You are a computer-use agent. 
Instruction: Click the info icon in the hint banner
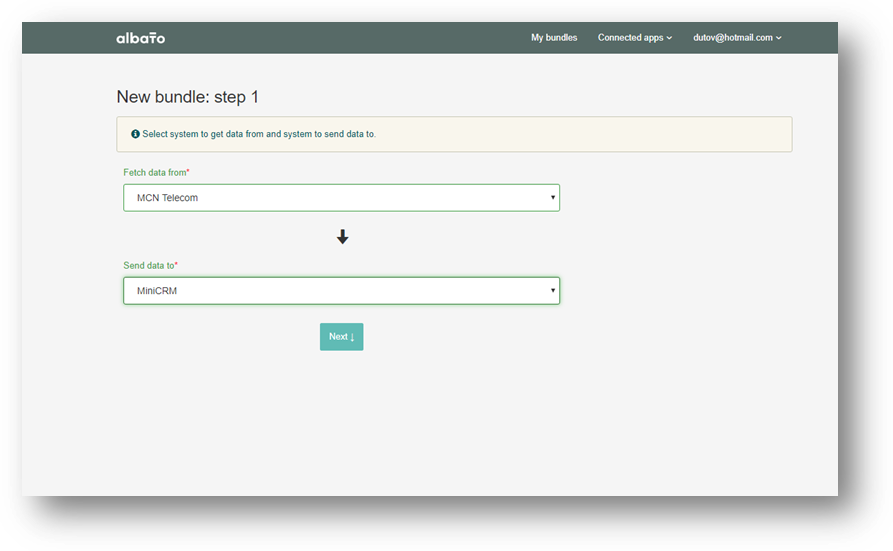coord(136,134)
